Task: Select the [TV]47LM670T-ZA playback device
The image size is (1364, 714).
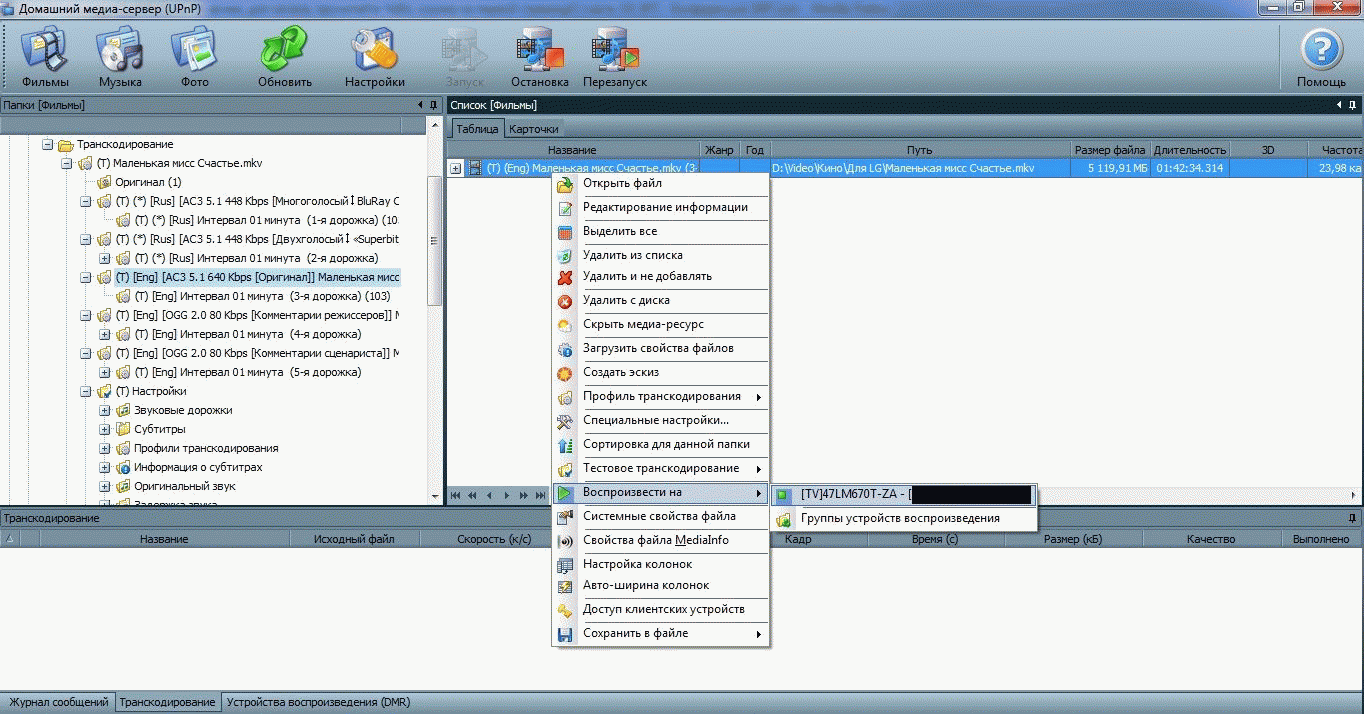Action: [853, 494]
